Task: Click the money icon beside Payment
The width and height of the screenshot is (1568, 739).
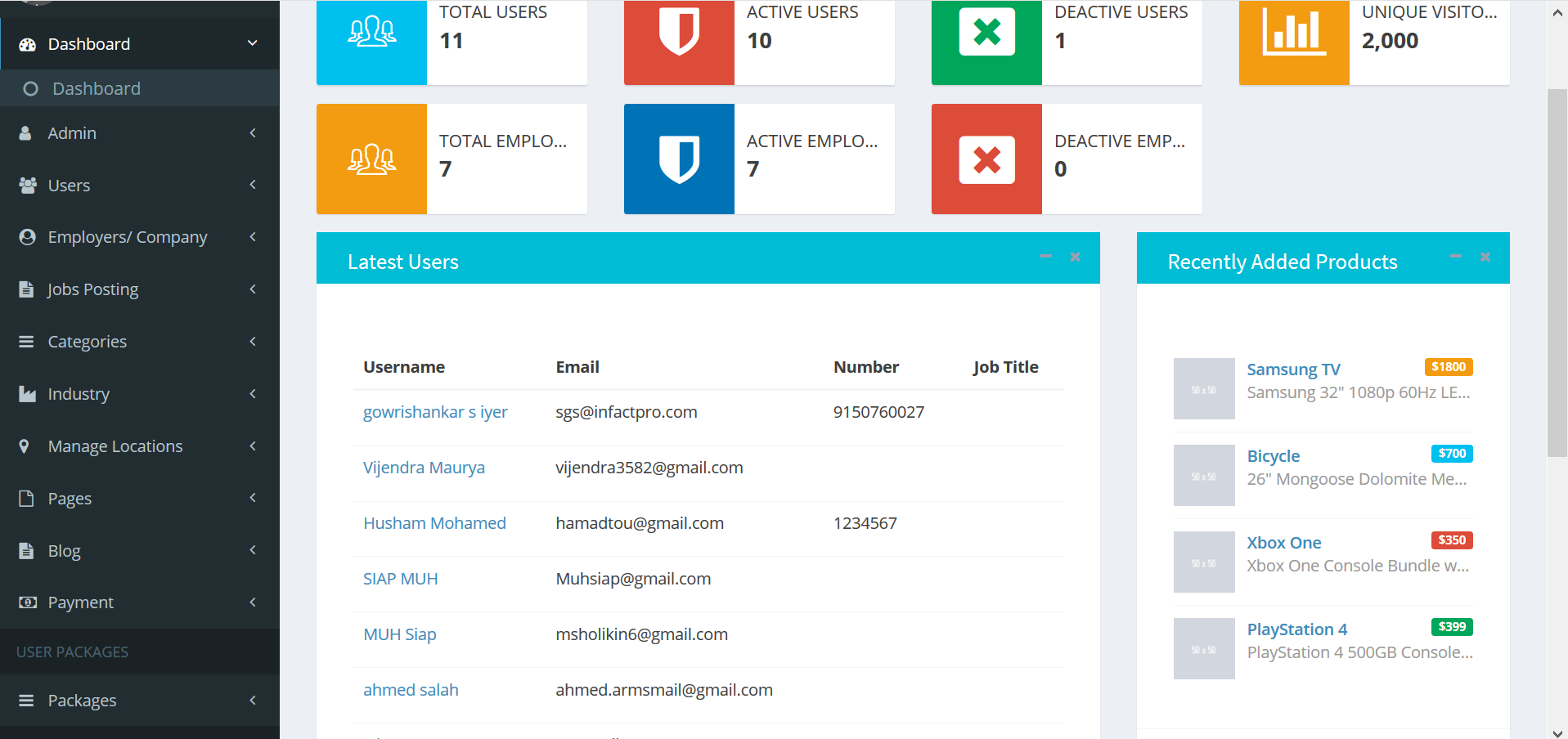Action: 27,602
